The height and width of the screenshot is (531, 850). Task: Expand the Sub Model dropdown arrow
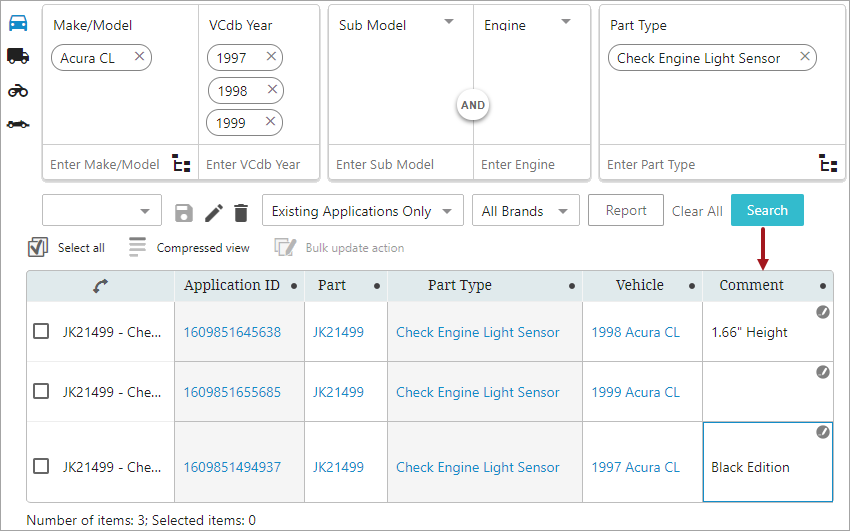[449, 22]
